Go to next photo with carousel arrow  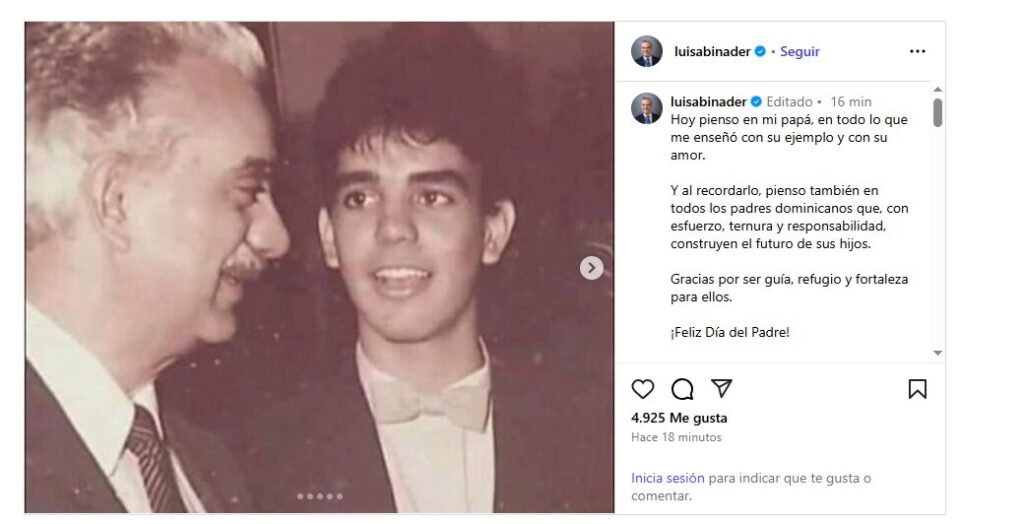click(x=592, y=268)
